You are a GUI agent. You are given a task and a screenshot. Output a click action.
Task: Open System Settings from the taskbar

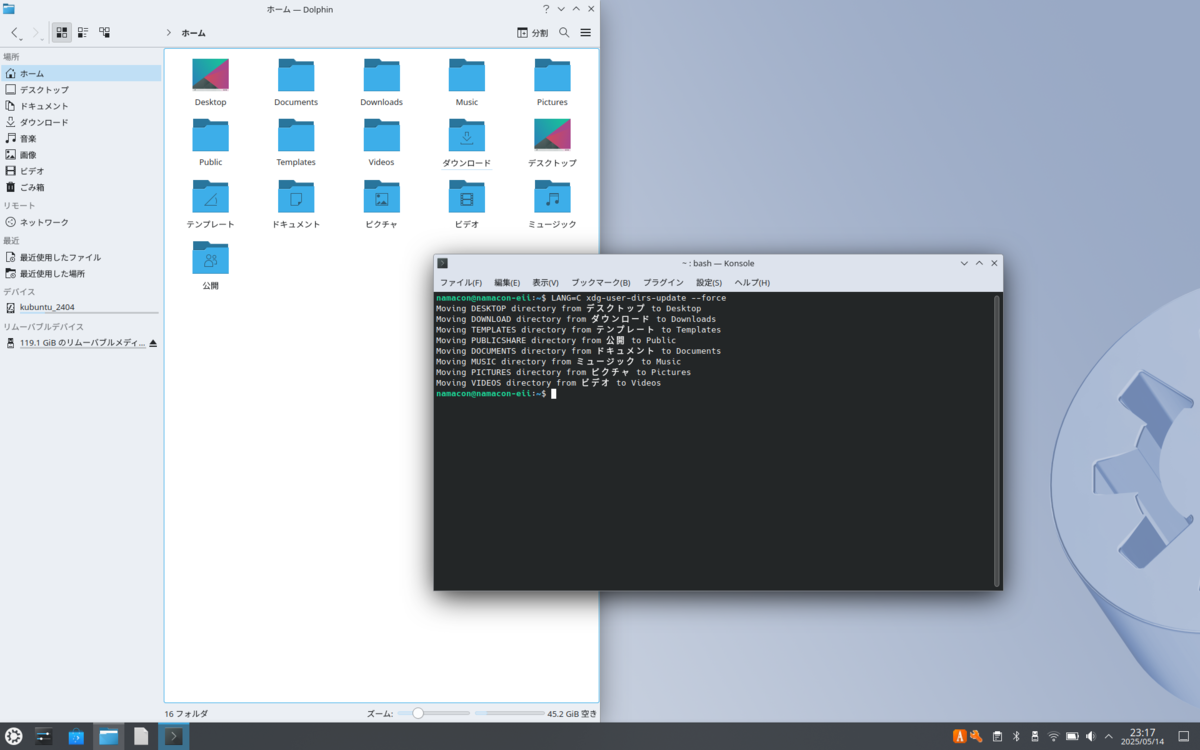(x=44, y=737)
